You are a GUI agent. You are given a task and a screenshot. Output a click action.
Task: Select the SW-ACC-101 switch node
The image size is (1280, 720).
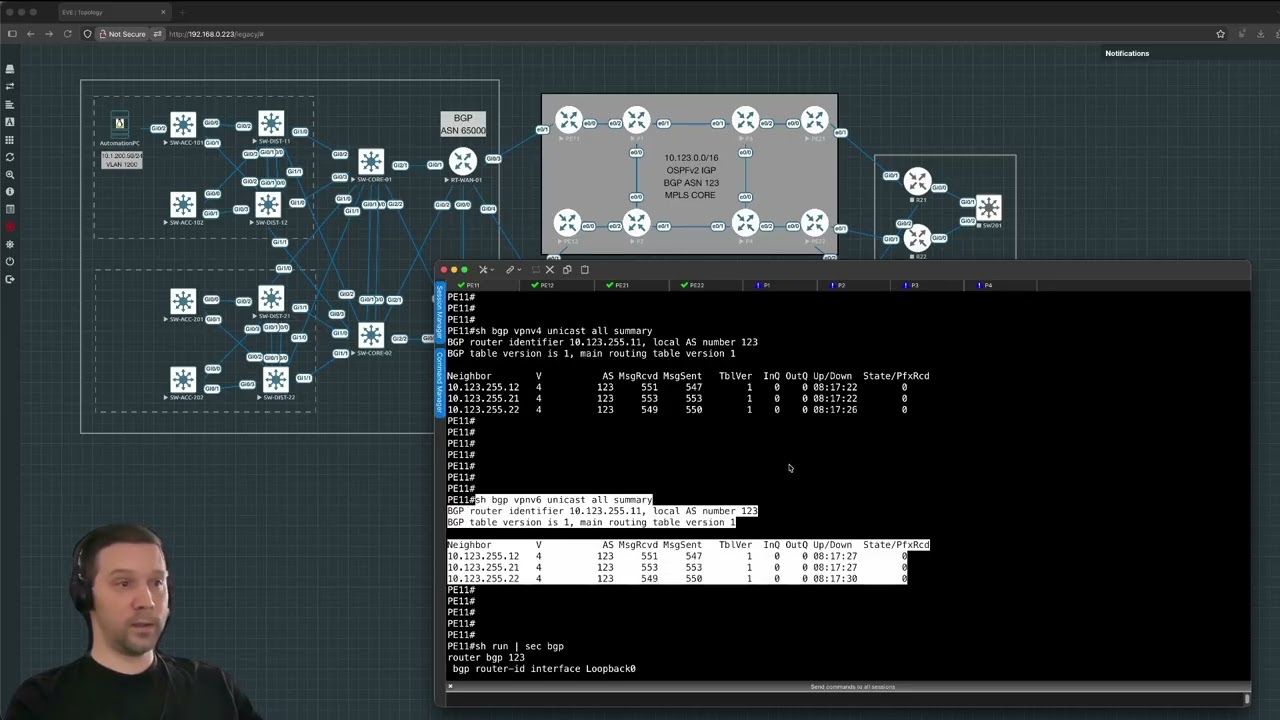pos(183,124)
